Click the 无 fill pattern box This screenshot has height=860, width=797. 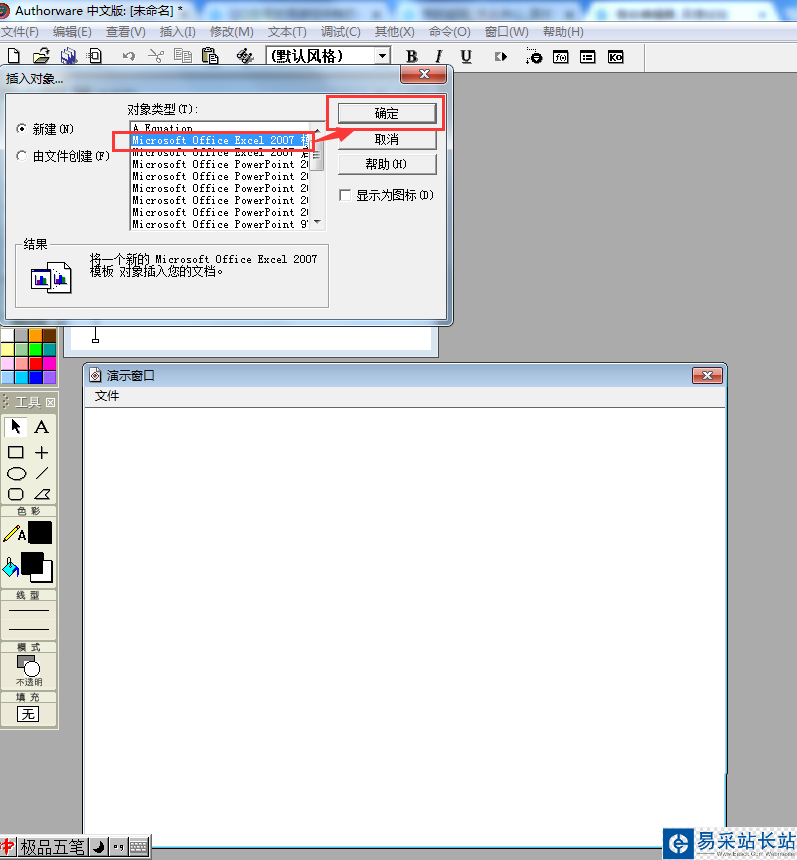pos(28,714)
